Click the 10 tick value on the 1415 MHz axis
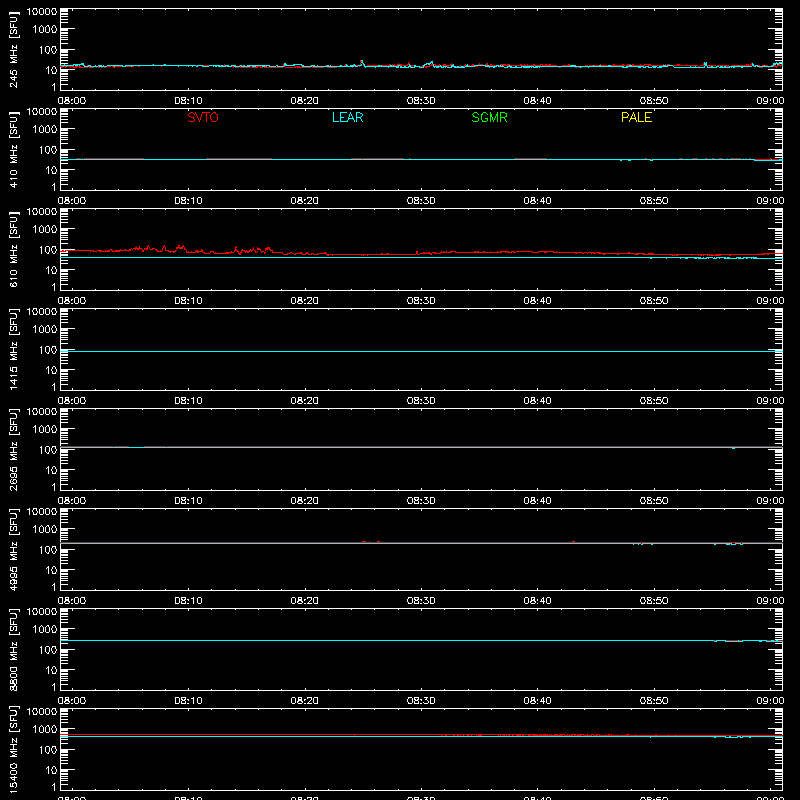This screenshot has width=800, height=800. click(51, 370)
